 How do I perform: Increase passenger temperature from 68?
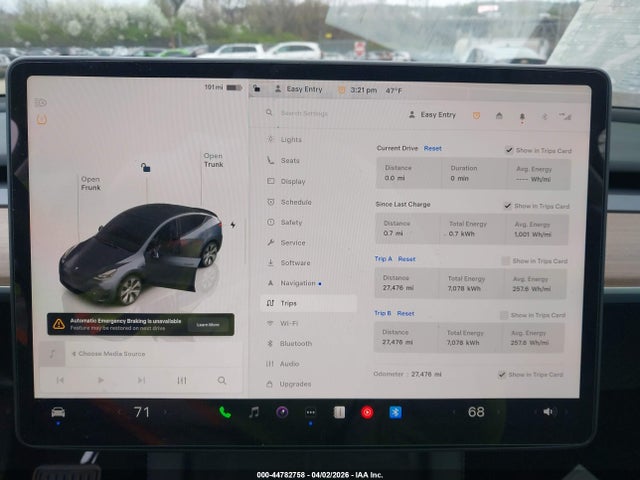(499, 412)
